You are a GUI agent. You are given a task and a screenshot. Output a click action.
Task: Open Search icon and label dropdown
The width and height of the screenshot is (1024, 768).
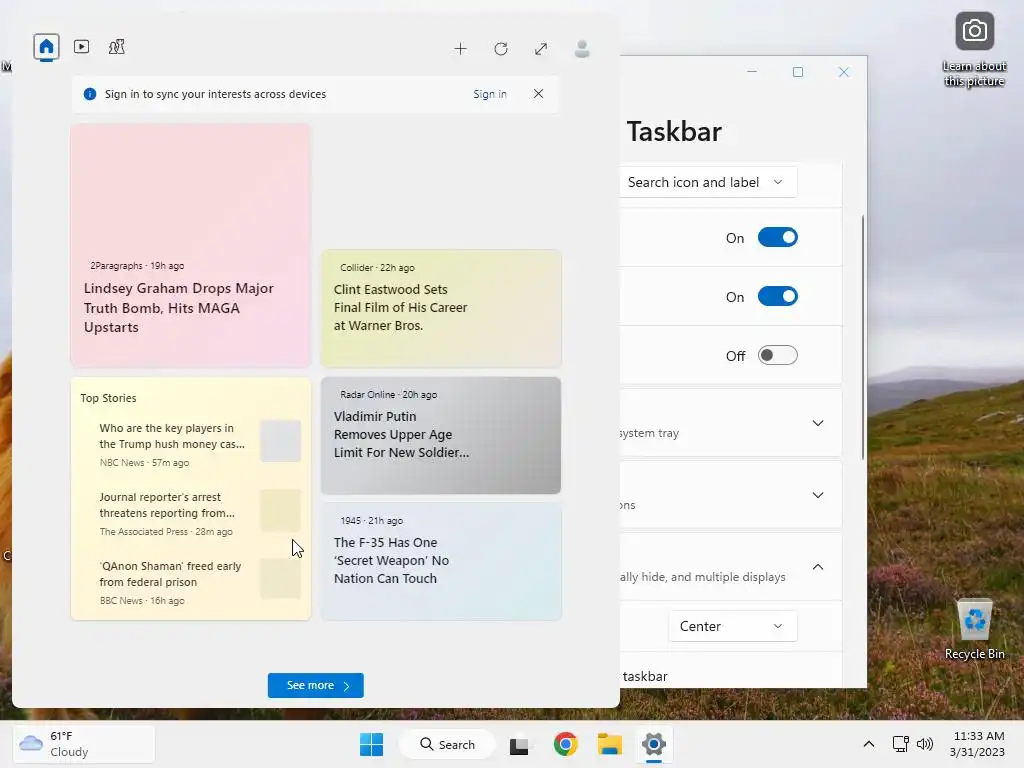coord(708,182)
